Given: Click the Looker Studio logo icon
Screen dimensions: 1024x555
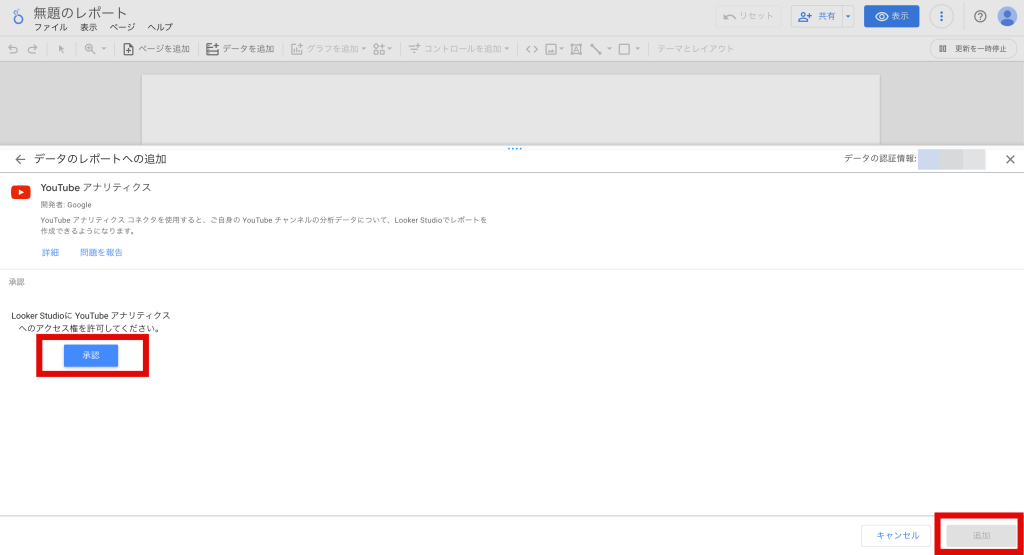Looking at the screenshot, I should [18, 16].
